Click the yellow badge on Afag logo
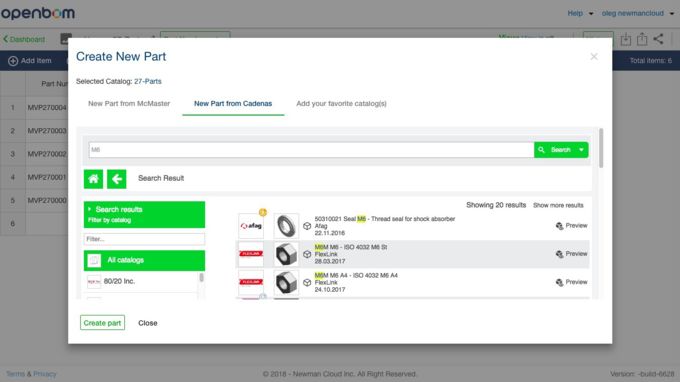Viewport: 680px width, 382px height. click(263, 212)
